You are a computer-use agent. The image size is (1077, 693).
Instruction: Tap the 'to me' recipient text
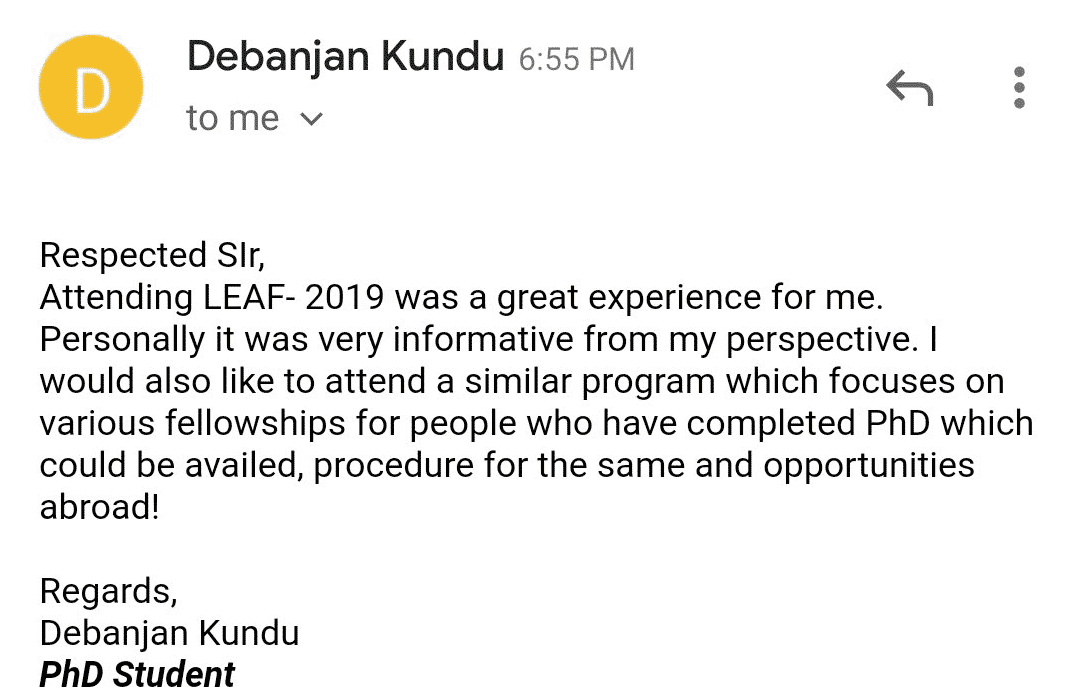click(x=233, y=118)
